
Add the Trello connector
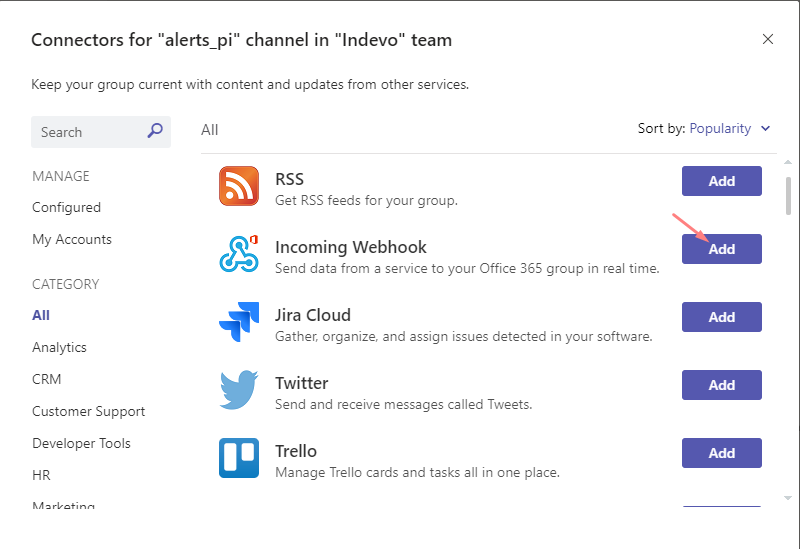721,453
